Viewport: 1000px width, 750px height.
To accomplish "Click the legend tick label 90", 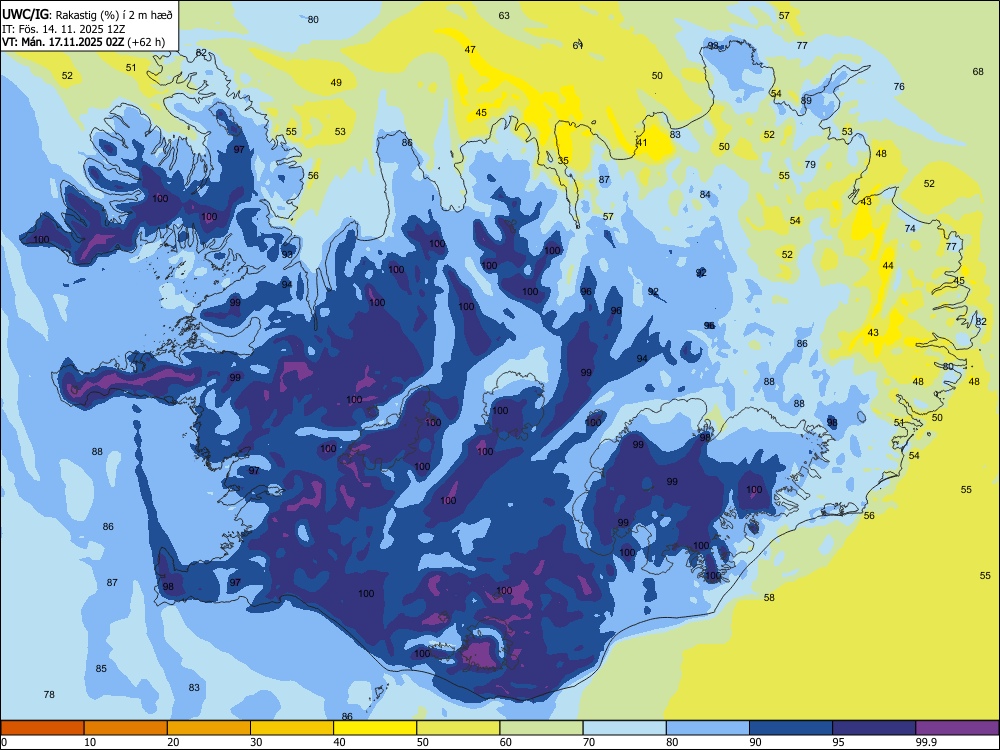I will tap(755, 742).
